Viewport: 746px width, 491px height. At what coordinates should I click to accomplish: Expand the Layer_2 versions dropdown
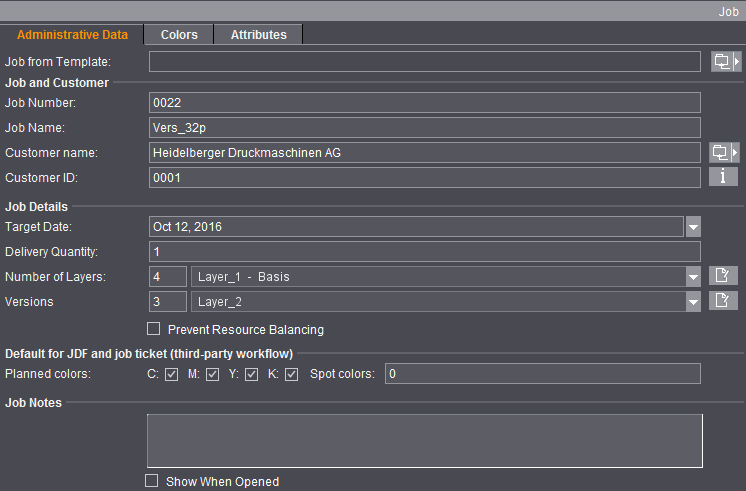[x=693, y=302]
